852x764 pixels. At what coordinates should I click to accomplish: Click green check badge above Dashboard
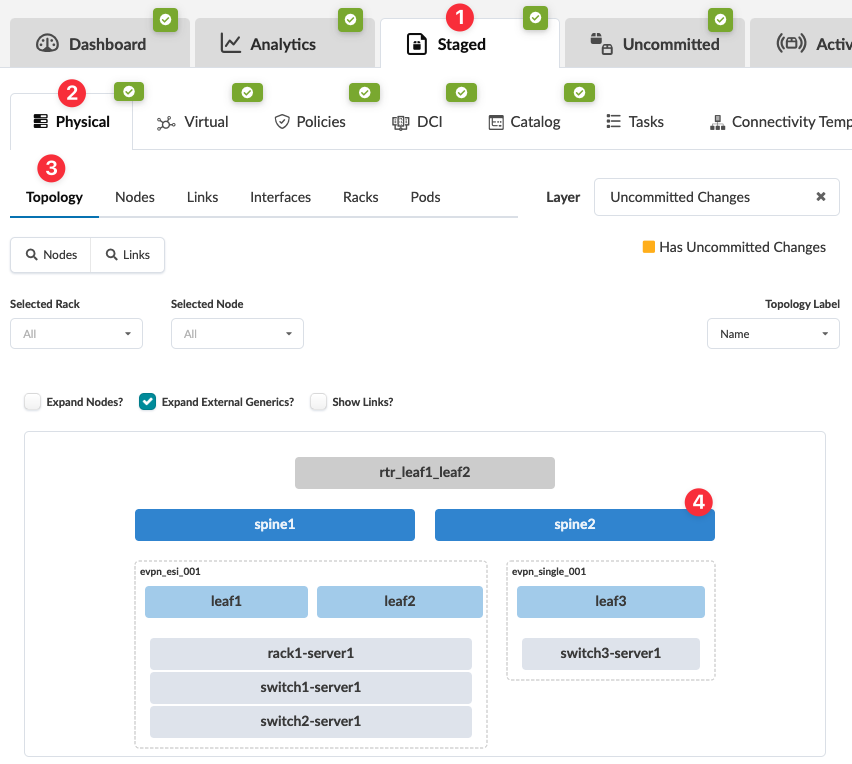166,20
